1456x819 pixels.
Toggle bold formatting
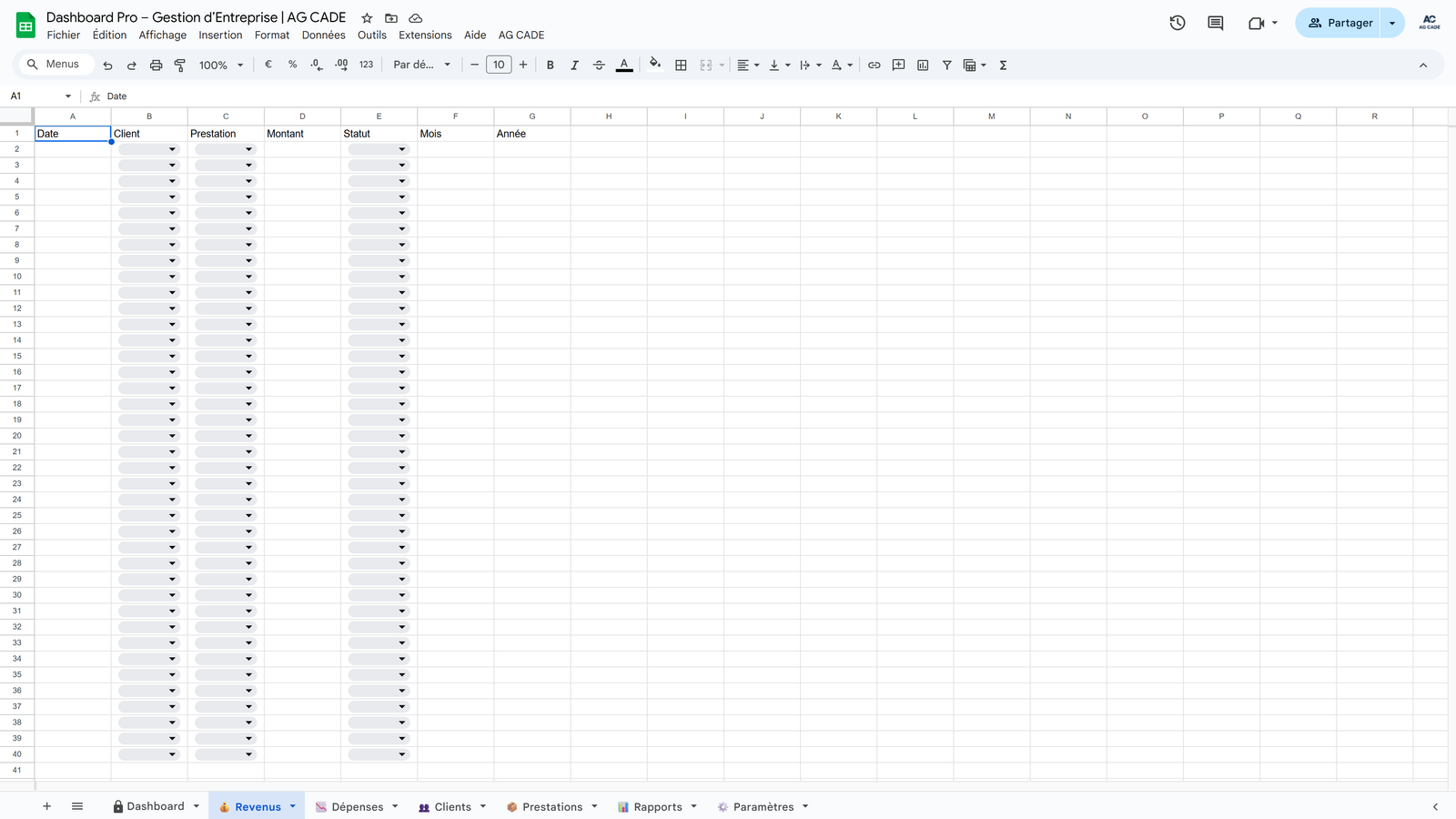point(550,66)
